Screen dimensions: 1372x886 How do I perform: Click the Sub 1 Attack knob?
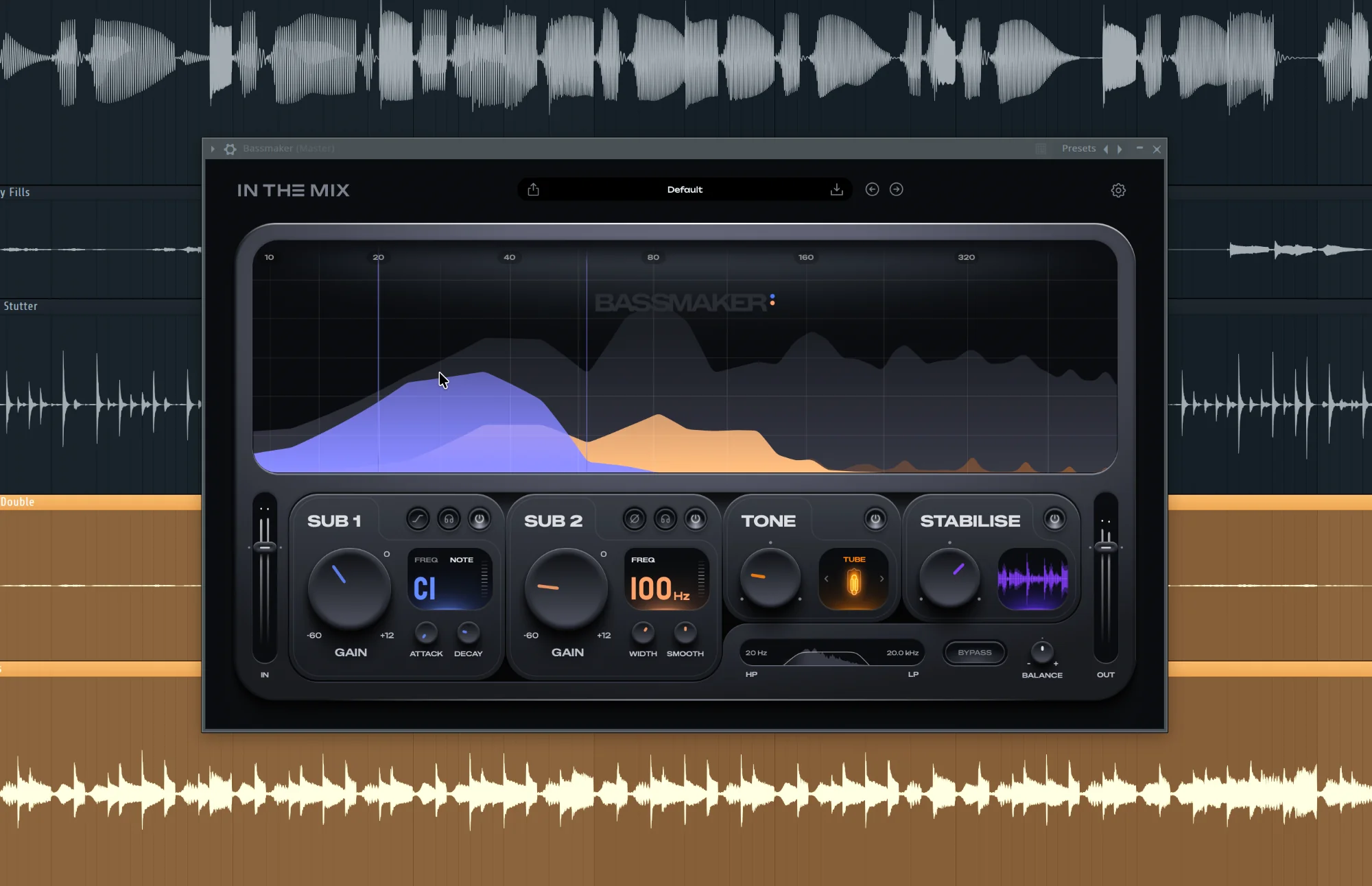pyautogui.click(x=426, y=632)
